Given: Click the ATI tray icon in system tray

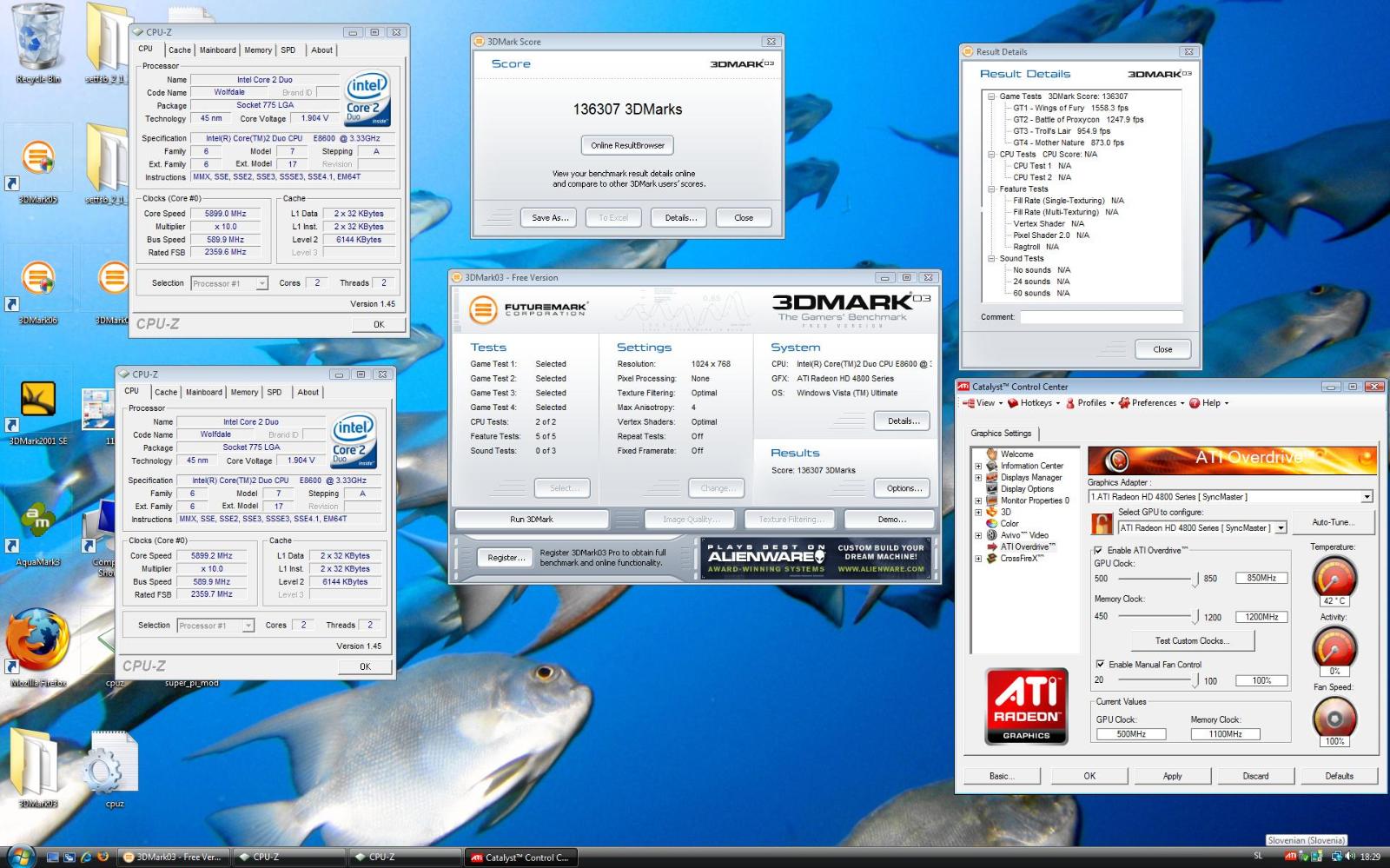Looking at the screenshot, I should 1290,857.
